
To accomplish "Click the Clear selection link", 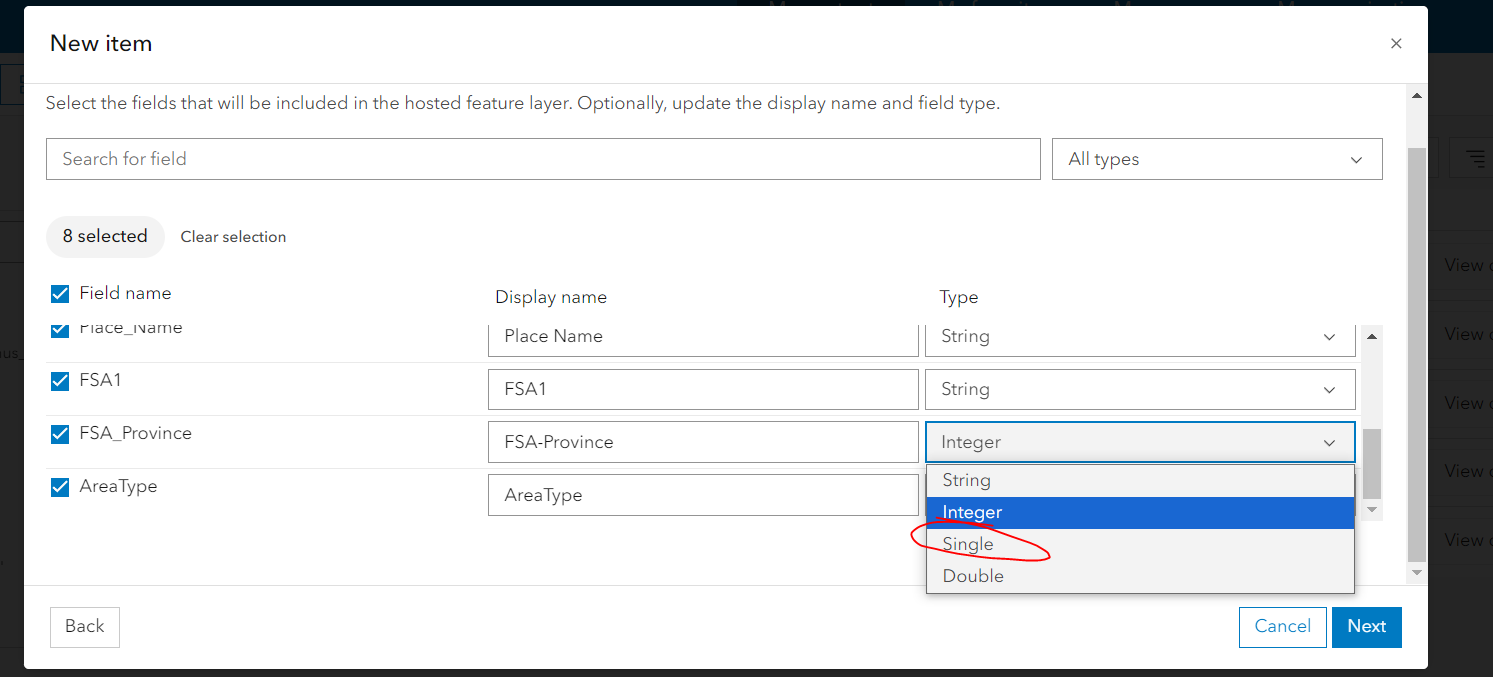I will [233, 237].
